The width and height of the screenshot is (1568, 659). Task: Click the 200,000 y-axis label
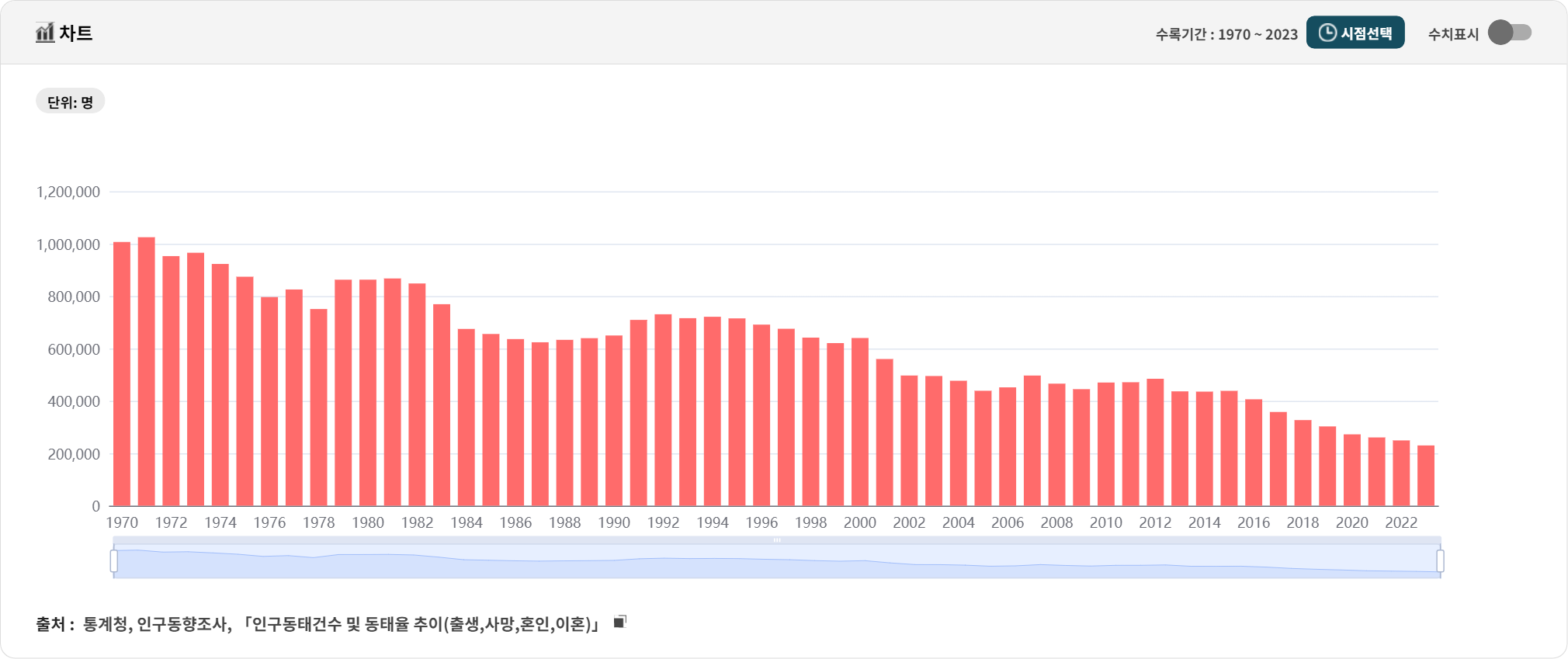pos(74,454)
